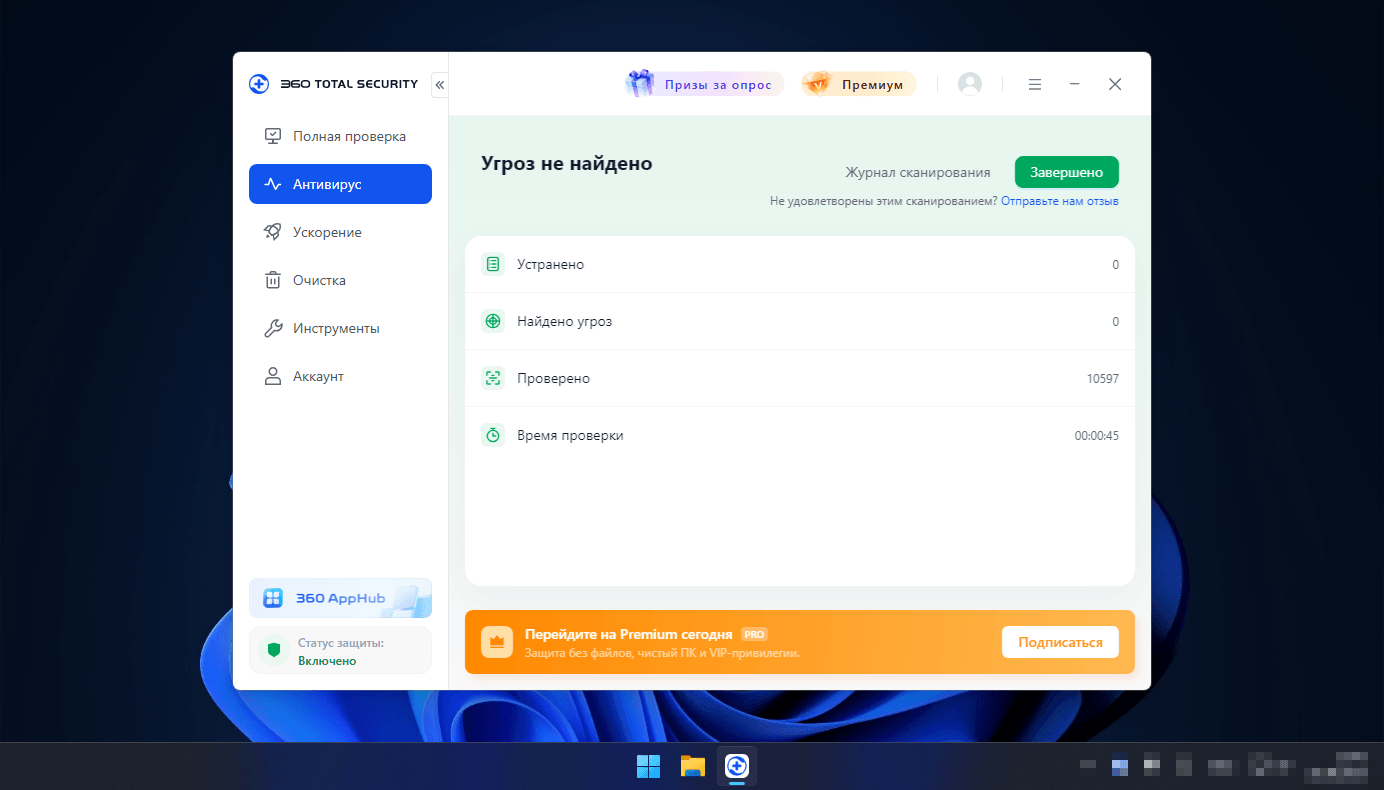
Task: Click the Найдено угроз target icon
Action: point(493,321)
